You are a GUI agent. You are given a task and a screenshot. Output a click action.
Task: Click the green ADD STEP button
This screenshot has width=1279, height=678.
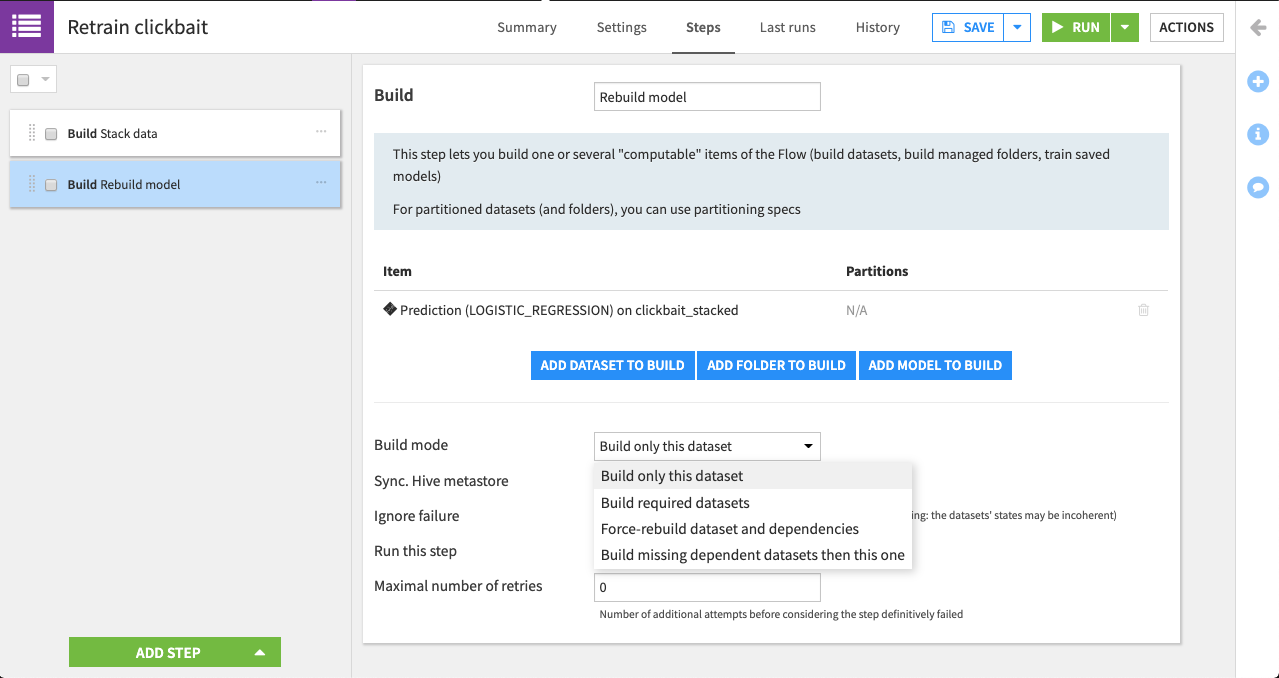click(x=175, y=652)
